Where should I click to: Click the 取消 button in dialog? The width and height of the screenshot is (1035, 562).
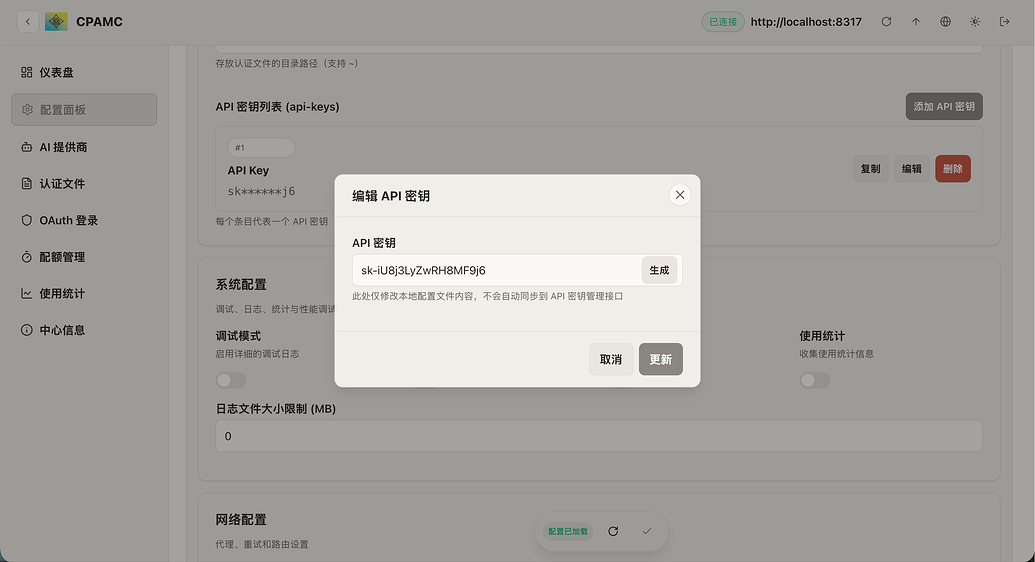tap(611, 359)
